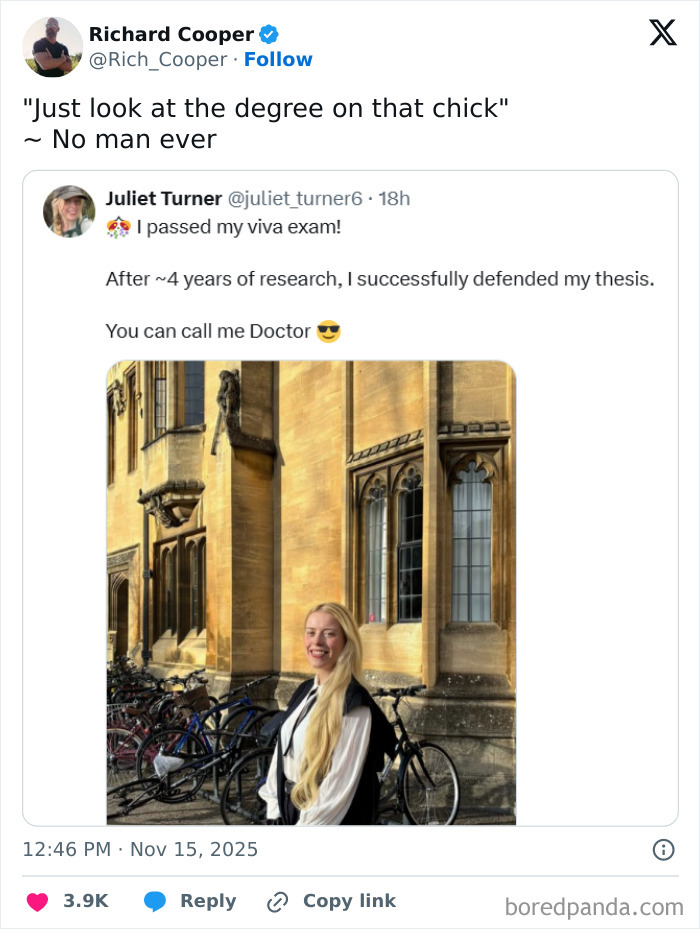Click the @Rich_Cooper handle
This screenshot has height=929, width=700.
157,59
